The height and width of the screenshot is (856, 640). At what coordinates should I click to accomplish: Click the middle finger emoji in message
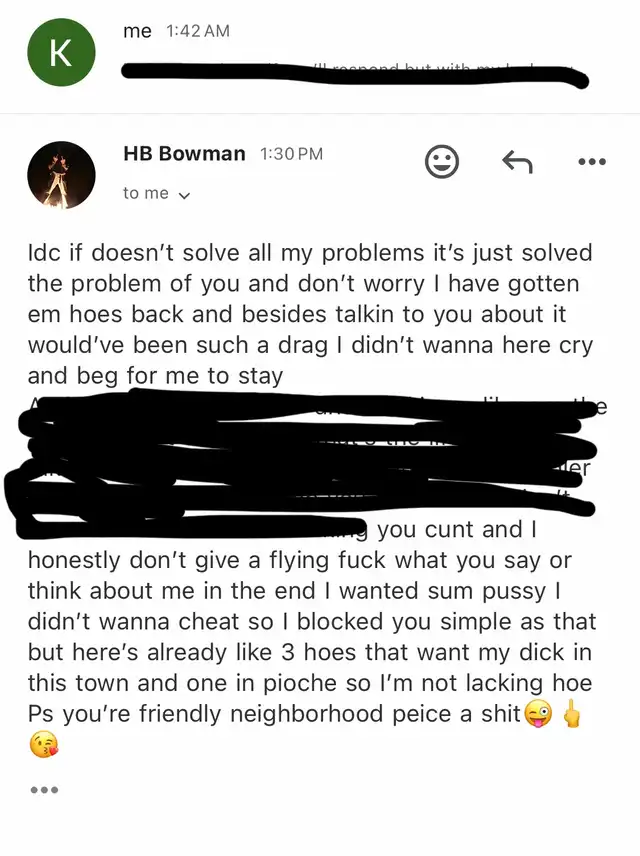click(572, 714)
